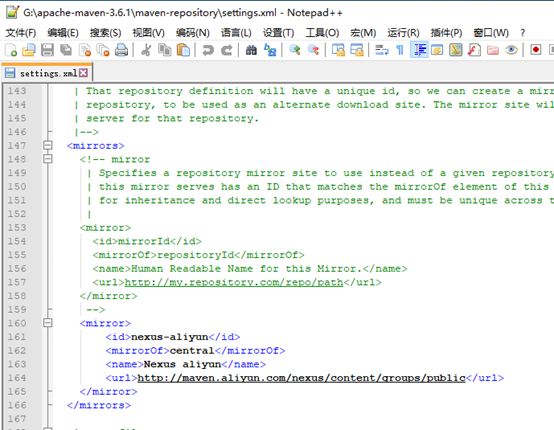Click repositoryId text on line 155

(195, 255)
